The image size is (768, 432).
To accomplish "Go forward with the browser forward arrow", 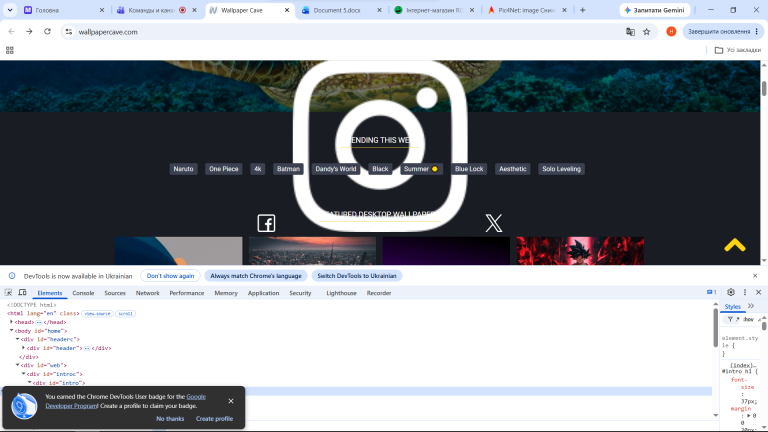I will tap(29, 31).
